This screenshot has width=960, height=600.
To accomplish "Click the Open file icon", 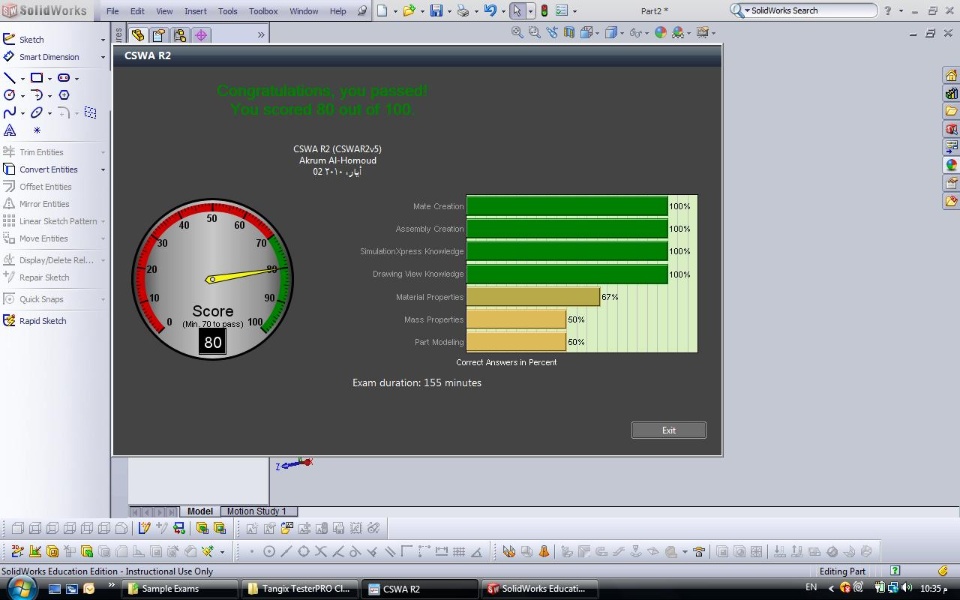I will pos(409,10).
